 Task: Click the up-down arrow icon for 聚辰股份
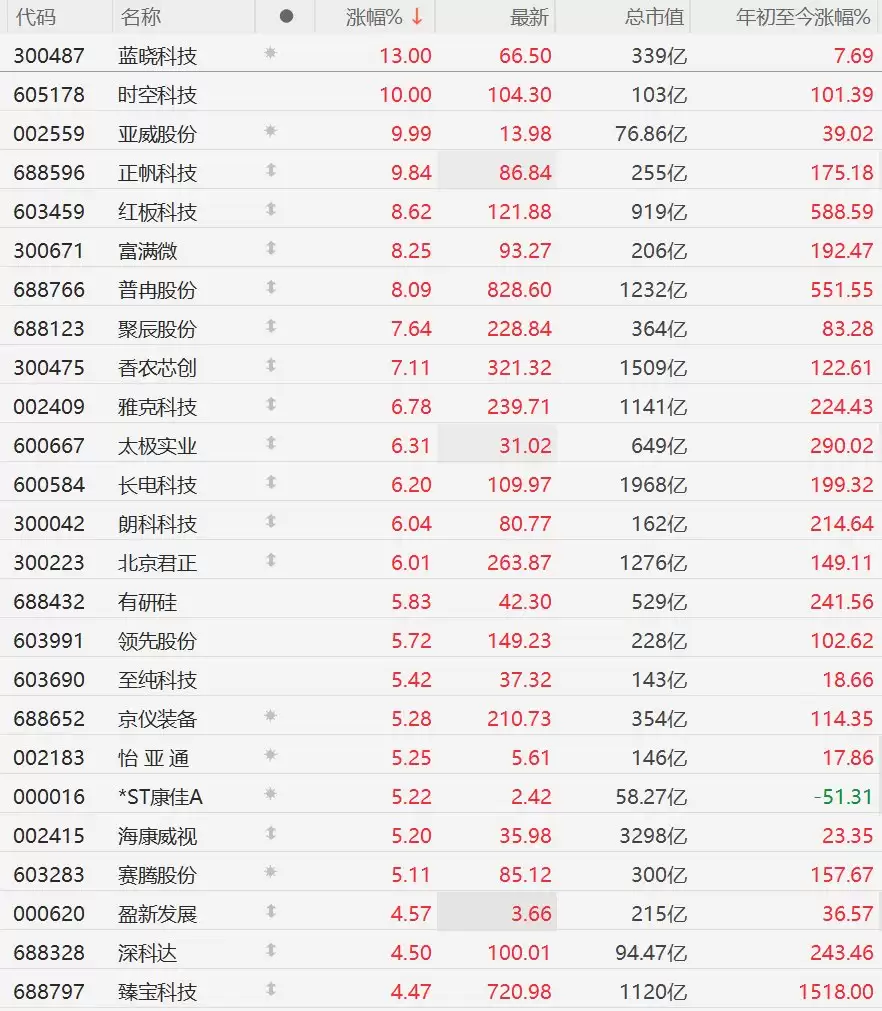(271, 326)
